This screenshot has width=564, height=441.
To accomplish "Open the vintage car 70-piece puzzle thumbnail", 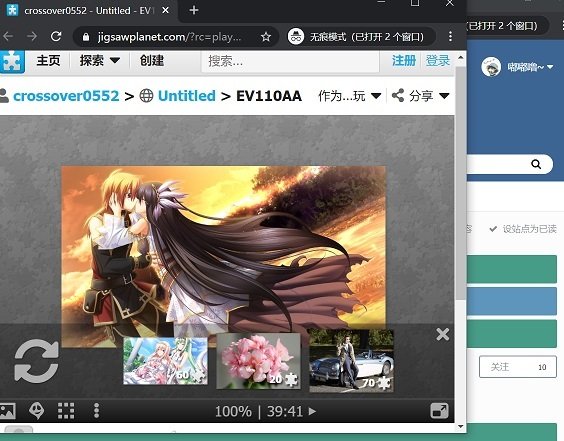I will (x=351, y=361).
